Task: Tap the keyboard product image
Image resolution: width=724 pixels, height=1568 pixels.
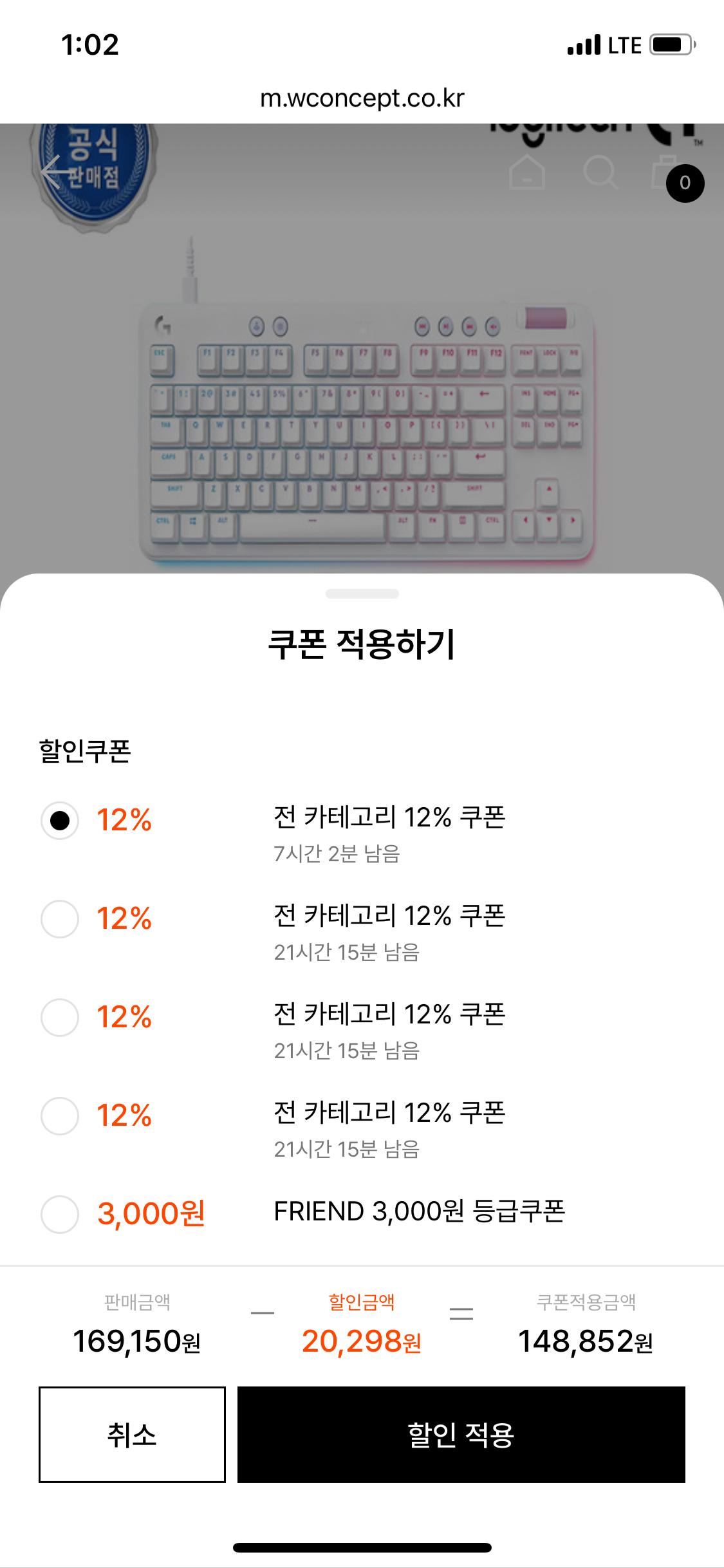Action: click(366, 431)
